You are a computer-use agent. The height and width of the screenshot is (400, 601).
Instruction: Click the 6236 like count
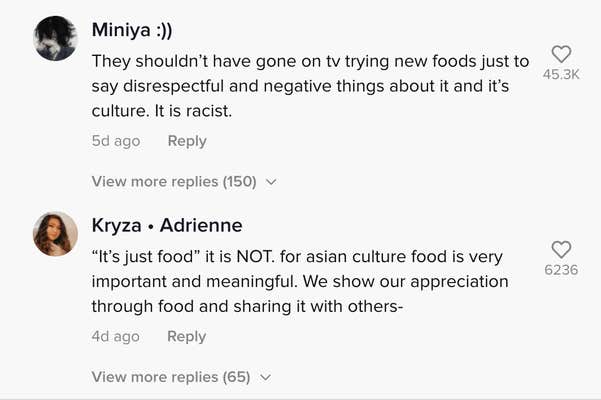561,270
